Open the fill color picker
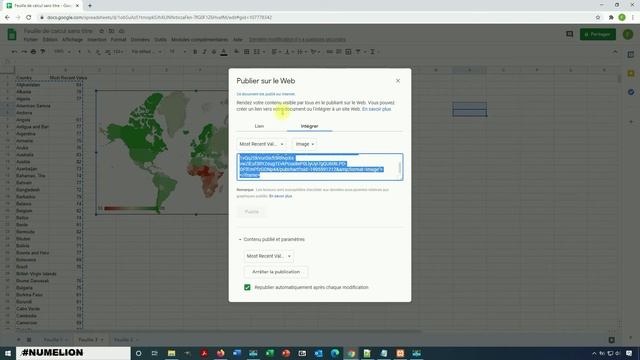 pyautogui.click(x=236, y=52)
